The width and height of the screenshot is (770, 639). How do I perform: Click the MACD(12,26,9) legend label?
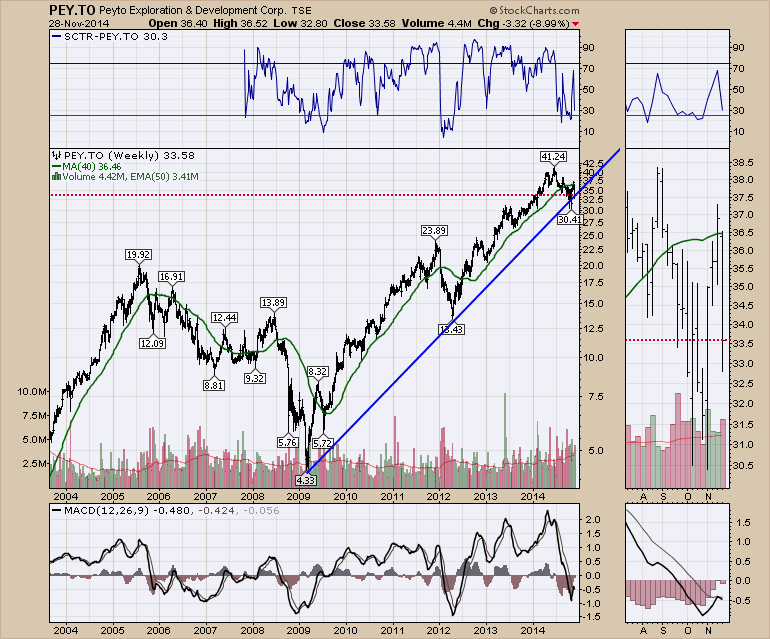coord(107,511)
